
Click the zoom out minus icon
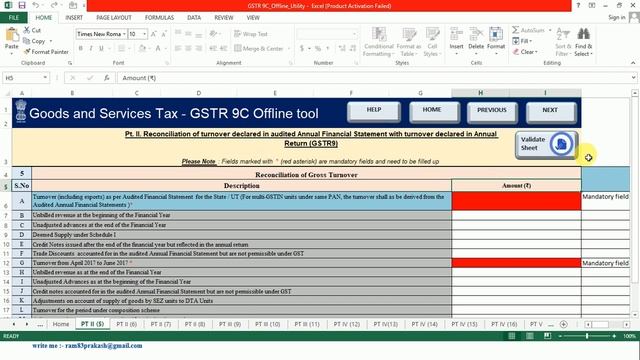pyautogui.click(x=560, y=336)
